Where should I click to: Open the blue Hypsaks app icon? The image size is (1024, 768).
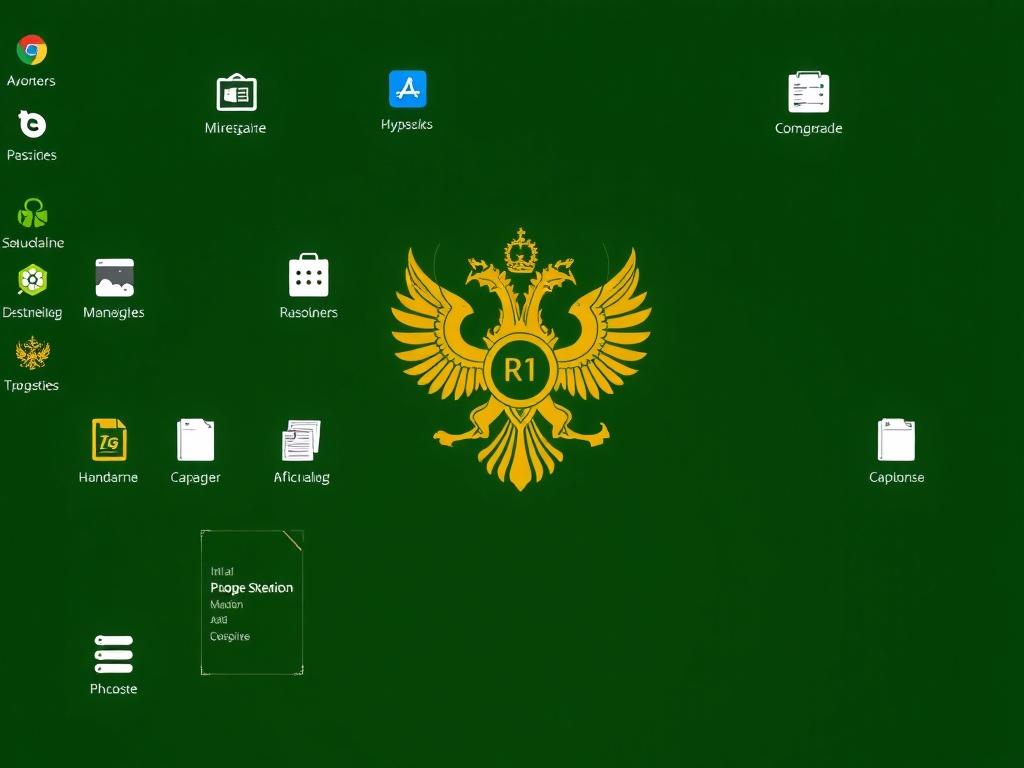click(x=407, y=90)
